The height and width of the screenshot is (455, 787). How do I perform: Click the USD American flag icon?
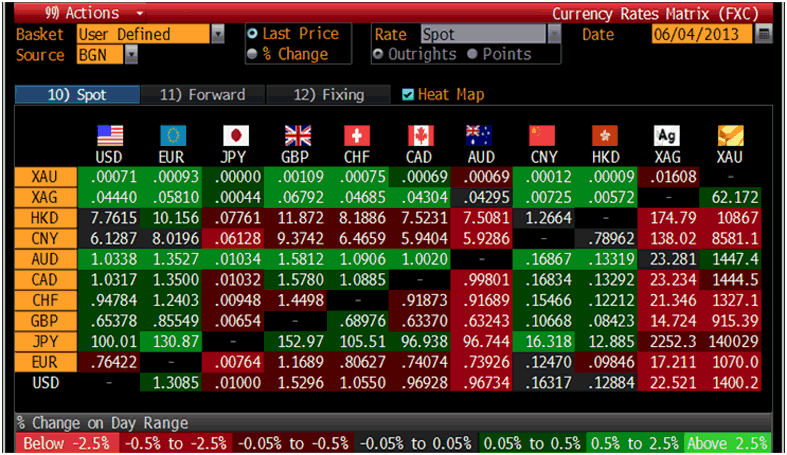[110, 136]
